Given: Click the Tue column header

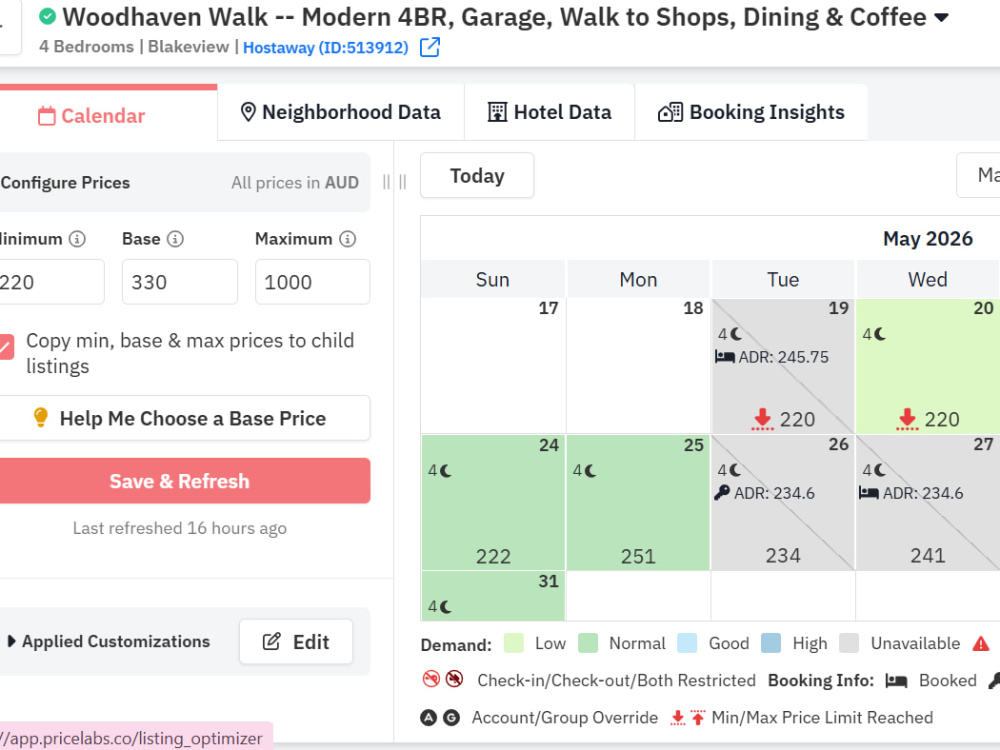Looking at the screenshot, I should [x=783, y=279].
